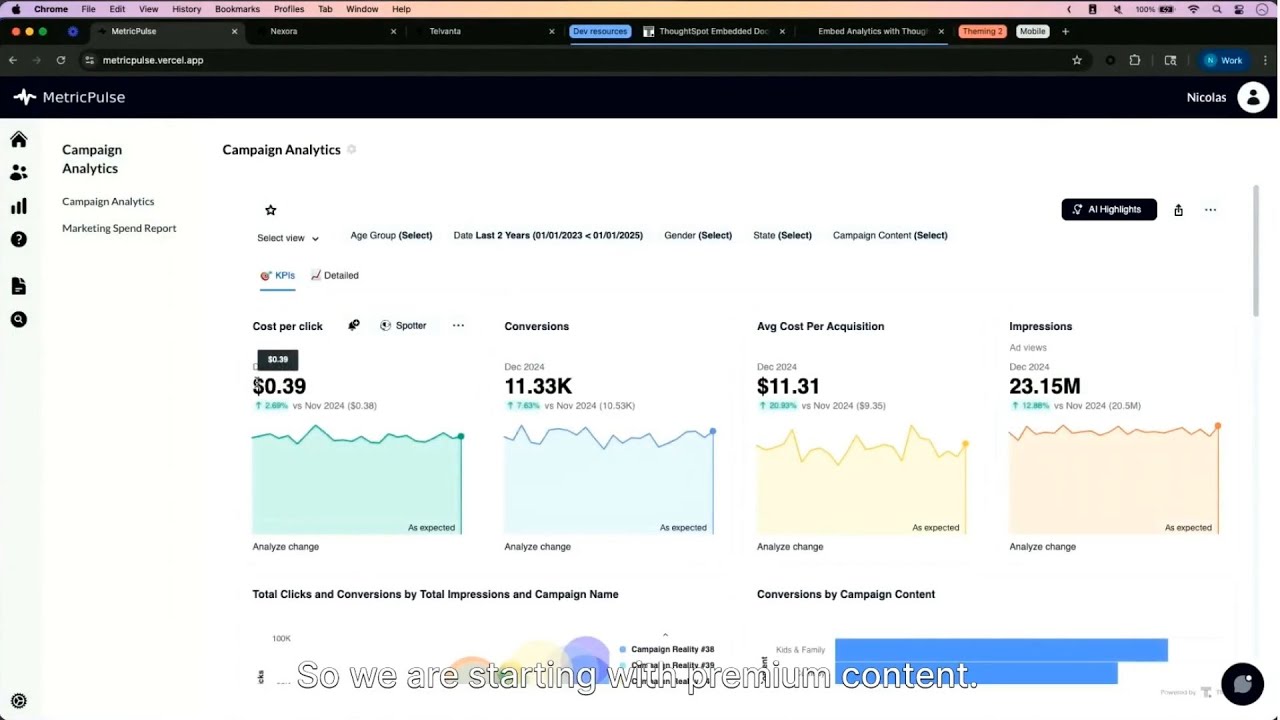Open the Telvanta browser tab
Image resolution: width=1280 pixels, height=720 pixels.
484,31
